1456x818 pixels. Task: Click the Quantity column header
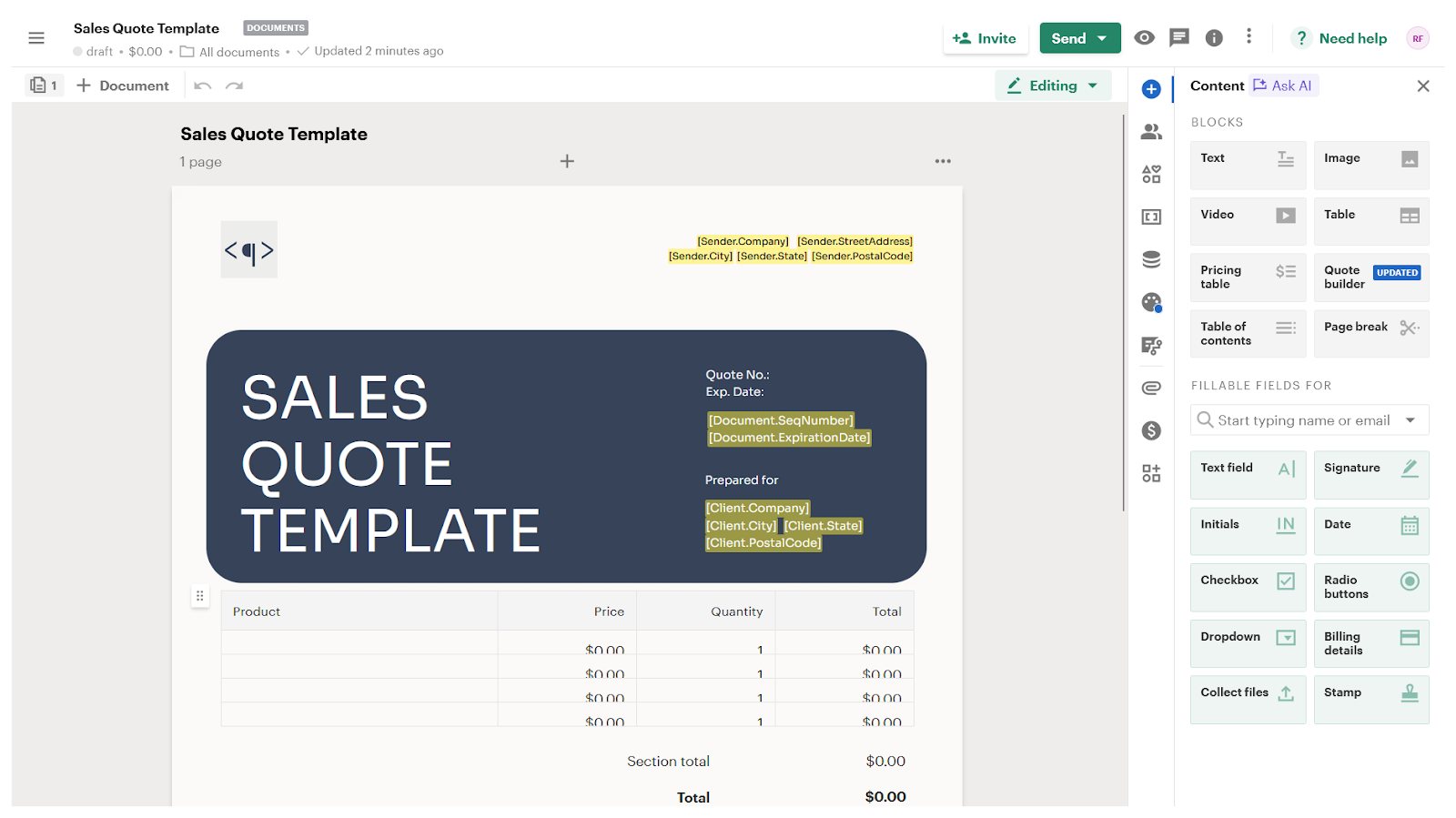(706, 611)
